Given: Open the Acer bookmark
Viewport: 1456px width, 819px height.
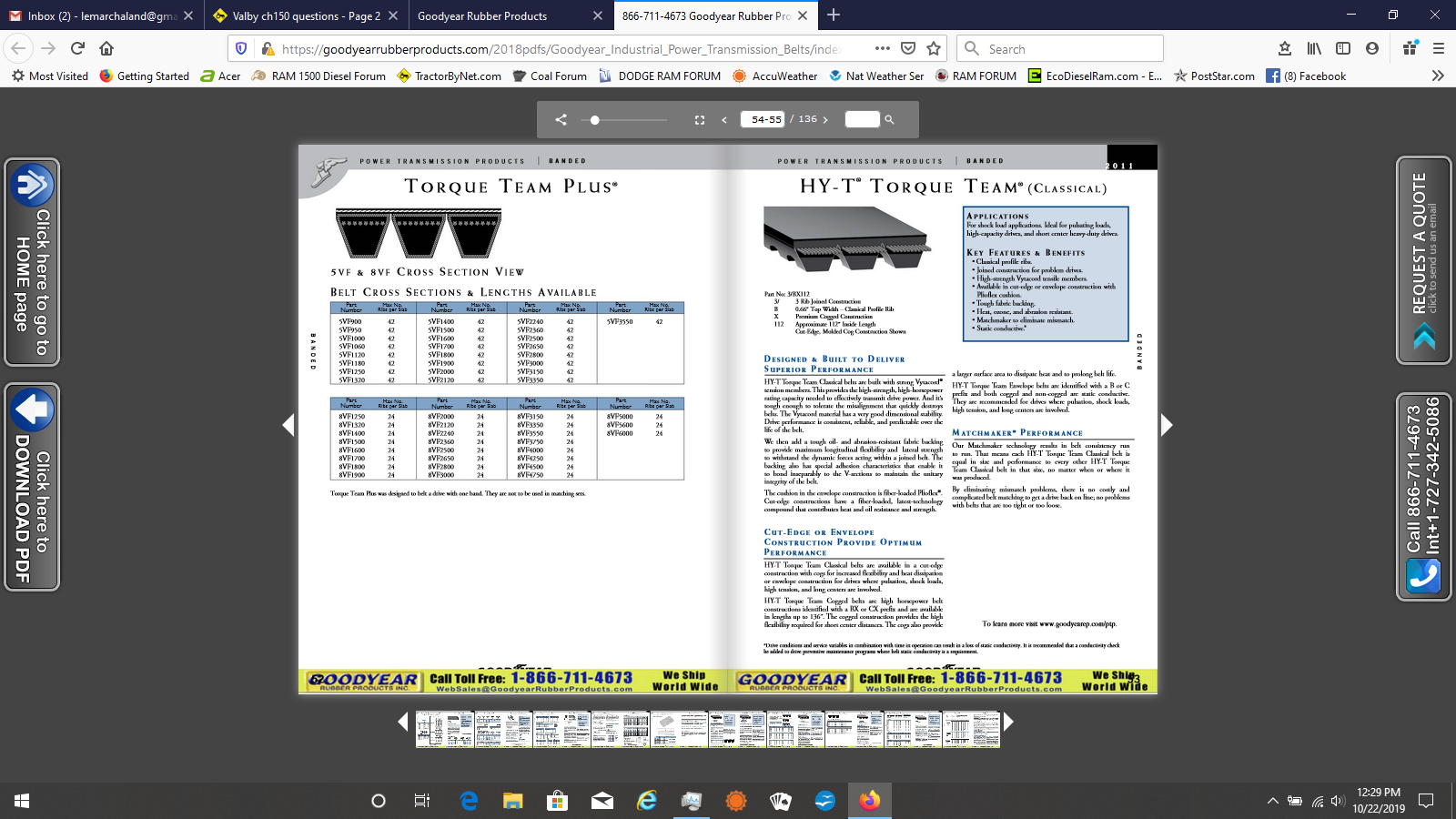Looking at the screenshot, I should [221, 76].
